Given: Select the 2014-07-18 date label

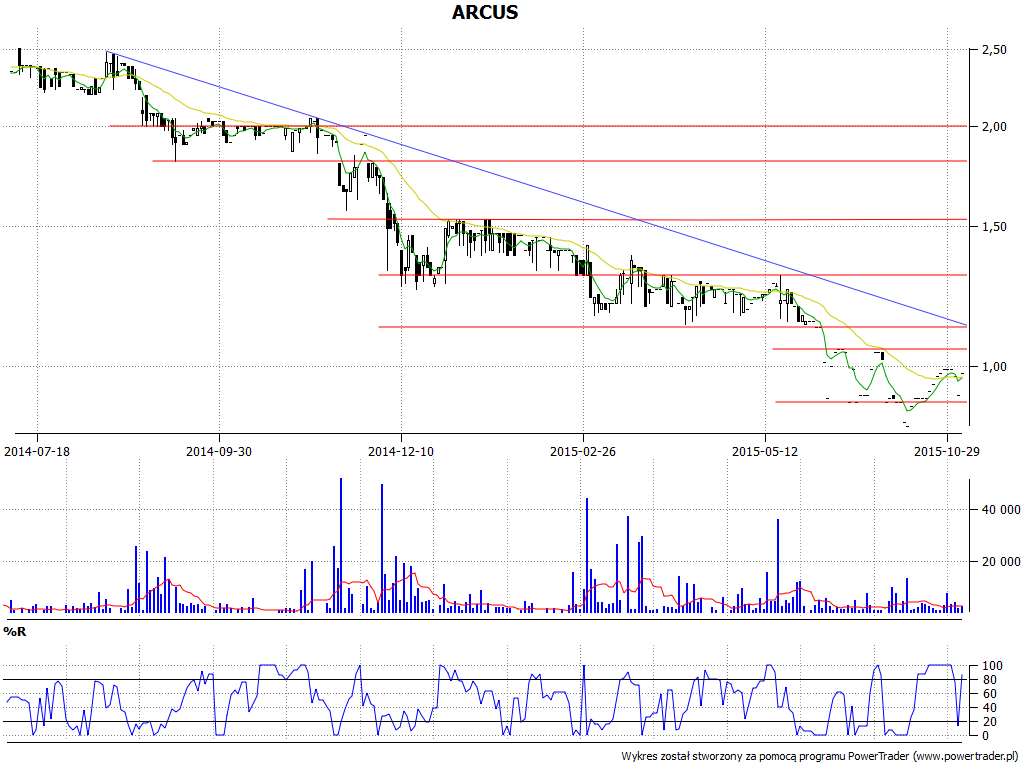Looking at the screenshot, I should [37, 451].
